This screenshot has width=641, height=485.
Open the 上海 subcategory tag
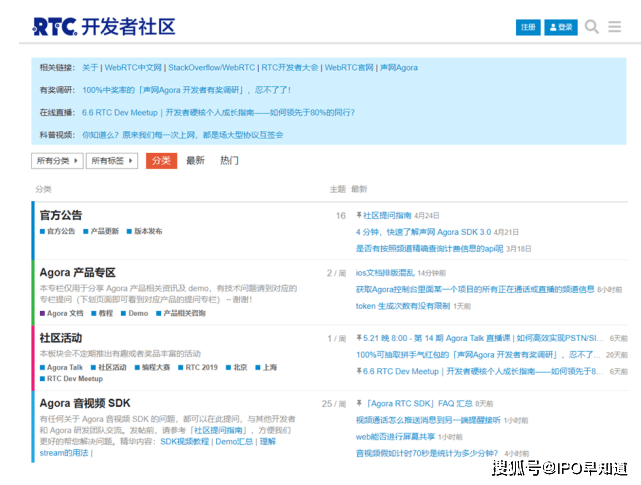tap(266, 367)
